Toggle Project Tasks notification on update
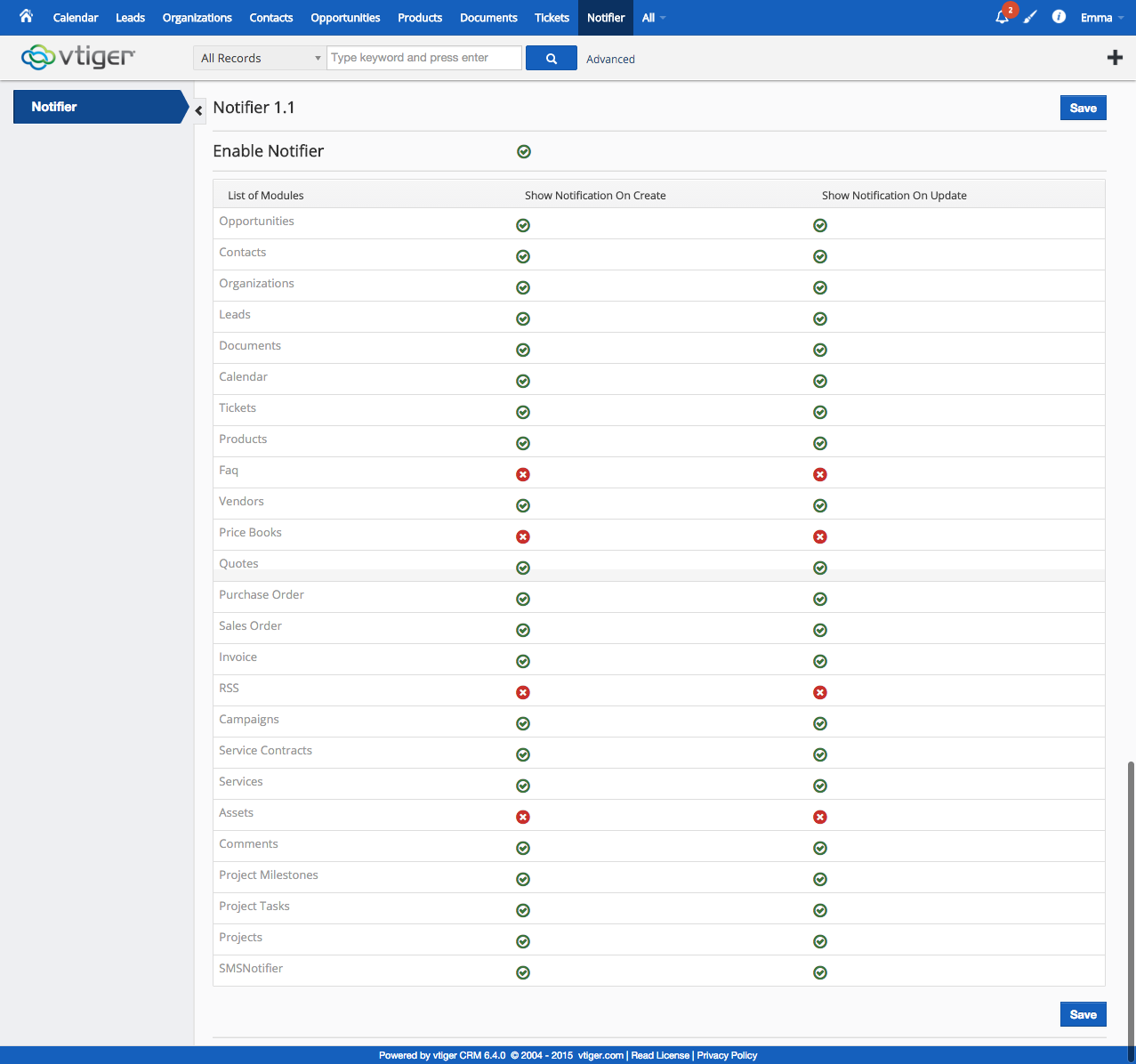1136x1064 pixels. coord(820,911)
